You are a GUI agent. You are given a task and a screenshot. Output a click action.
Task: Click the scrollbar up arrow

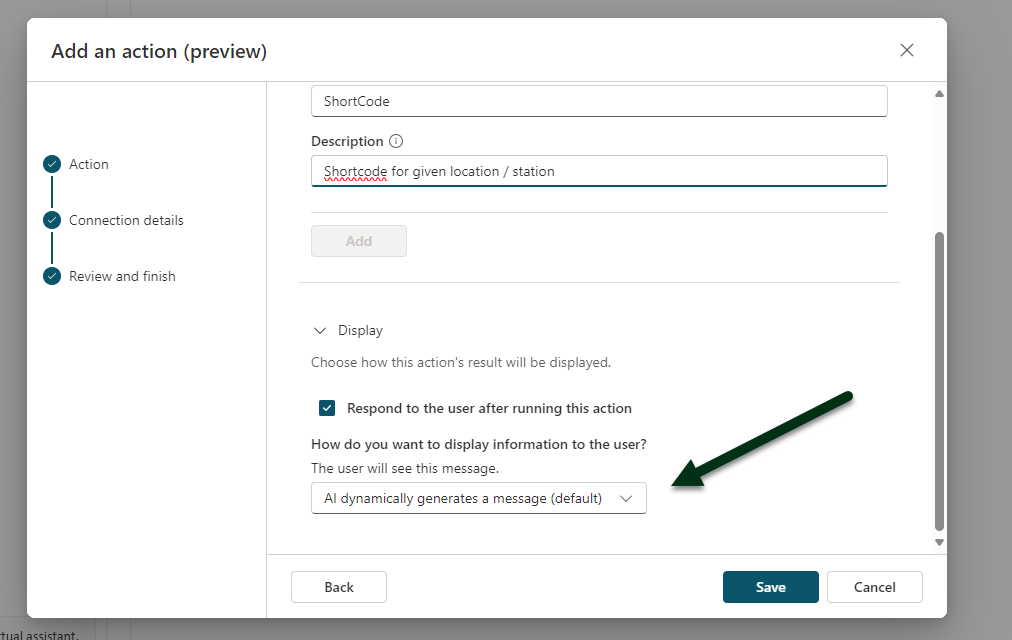coord(938,94)
